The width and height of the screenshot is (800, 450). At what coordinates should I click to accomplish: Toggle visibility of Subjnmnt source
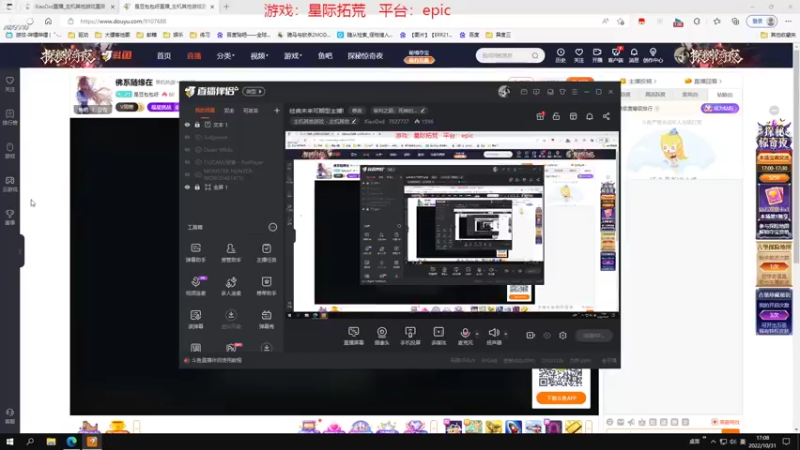point(187,137)
